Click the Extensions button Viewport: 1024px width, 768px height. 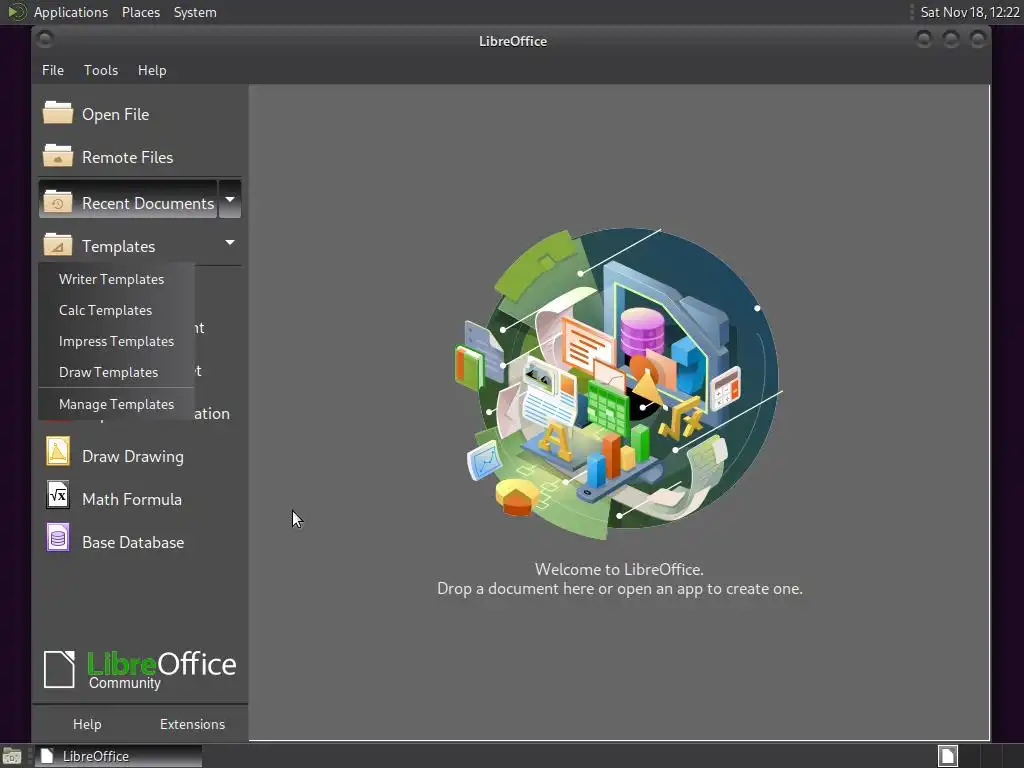[192, 724]
